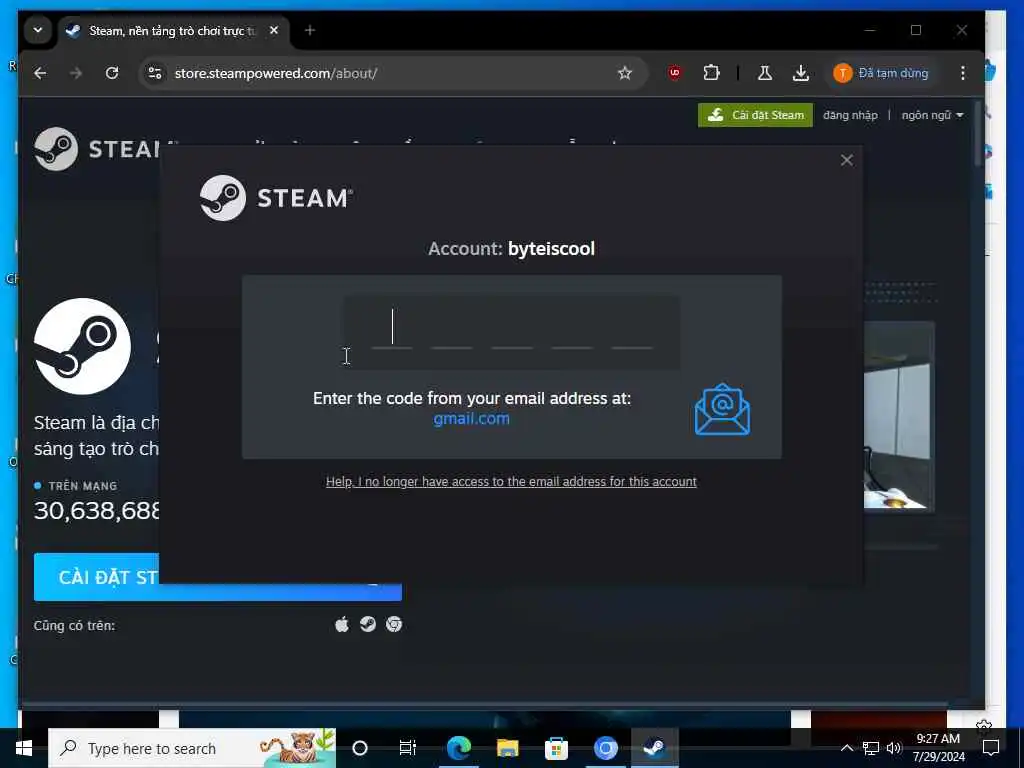The width and height of the screenshot is (1024, 768).
Task: Open the profile Đã tạm dừng button
Action: pos(882,73)
